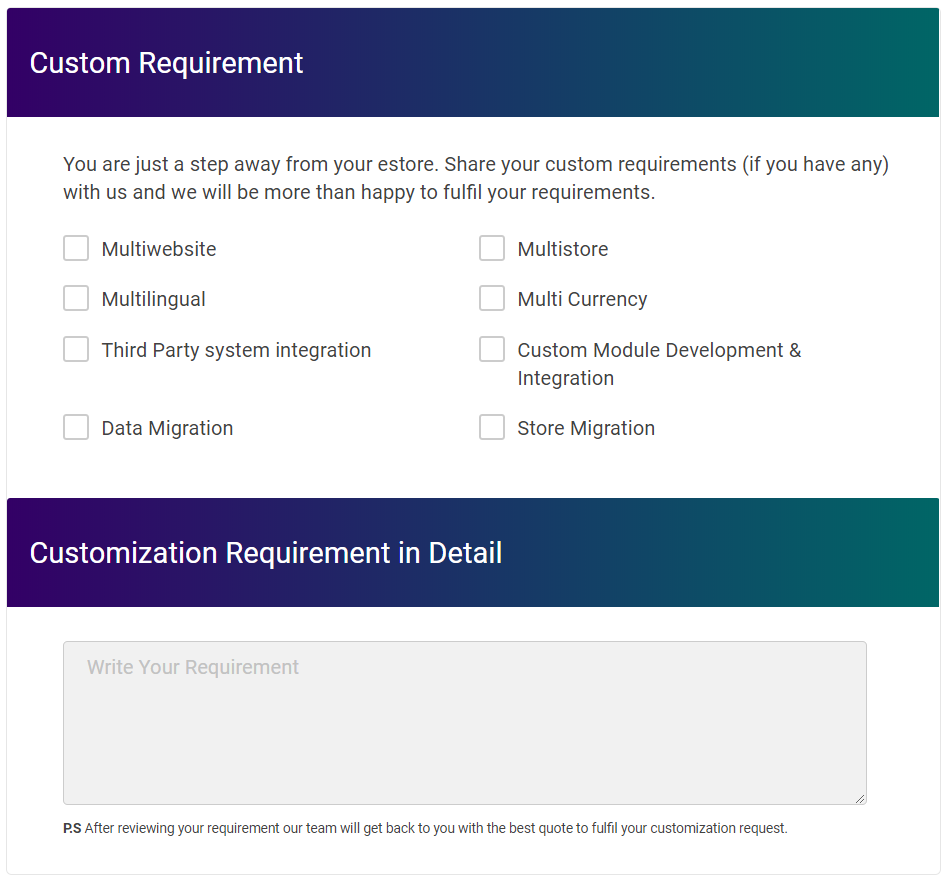Click the Third Party system integration label
The width and height of the screenshot is (947, 883).
pos(236,350)
